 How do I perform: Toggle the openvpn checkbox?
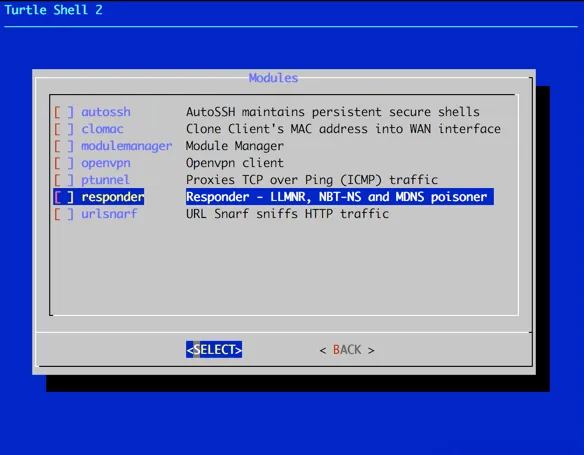tap(64, 163)
